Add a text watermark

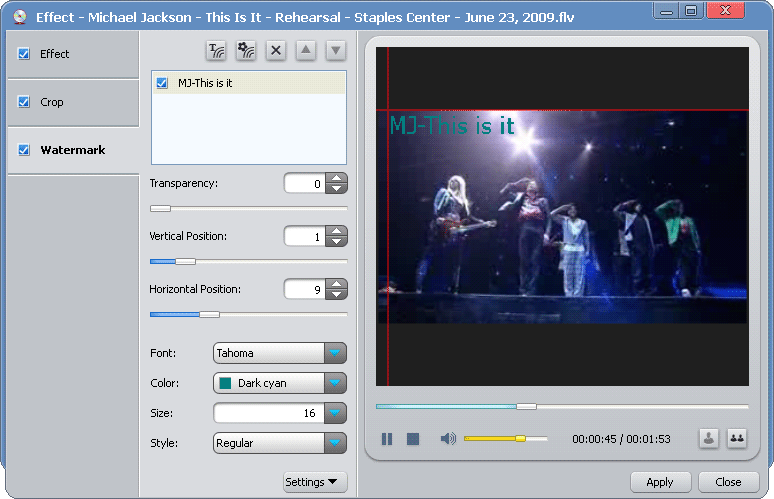[x=216, y=50]
